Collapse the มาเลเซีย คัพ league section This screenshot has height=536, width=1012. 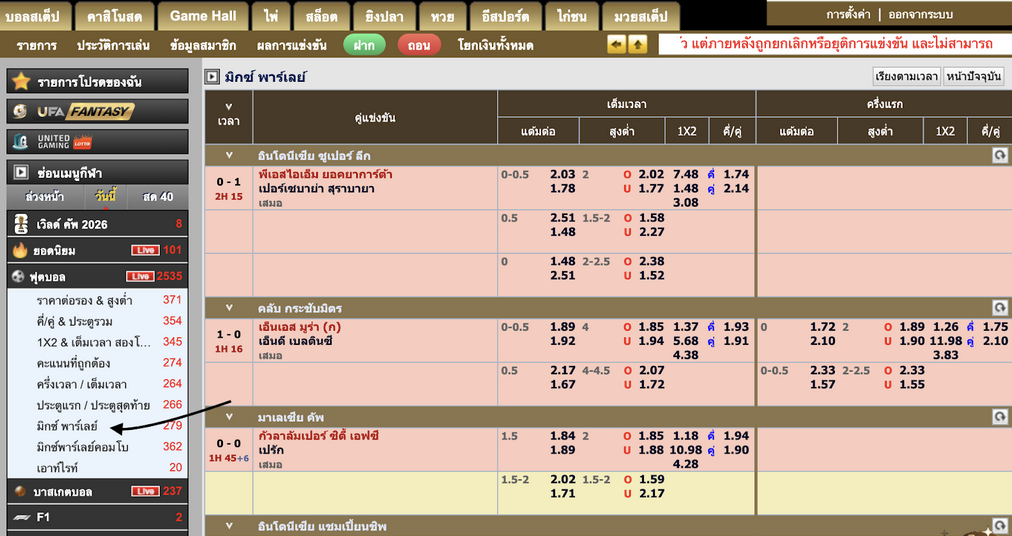coord(229,416)
